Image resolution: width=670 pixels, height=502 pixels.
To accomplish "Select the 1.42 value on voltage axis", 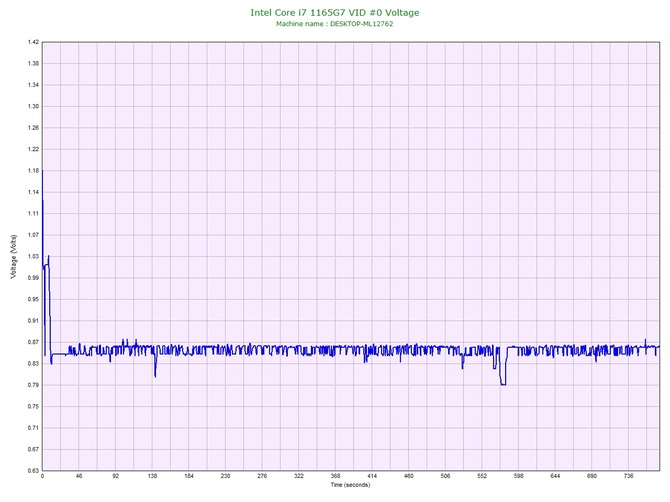I will point(33,42).
